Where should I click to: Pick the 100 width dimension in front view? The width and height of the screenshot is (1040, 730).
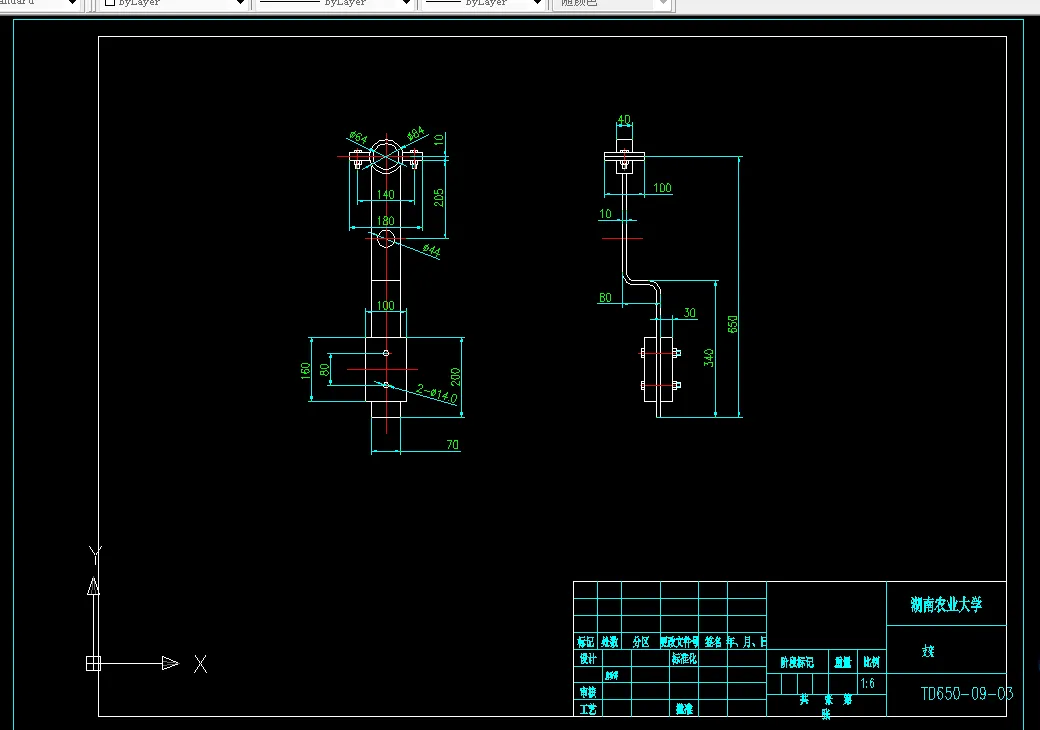(385, 306)
